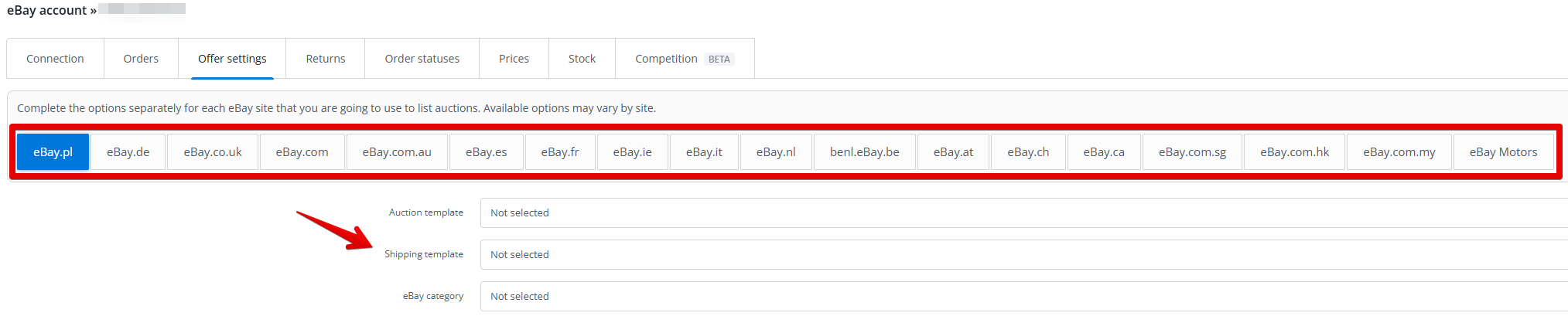Image resolution: width=1568 pixels, height=323 pixels.
Task: Switch to the Orders tab
Action: (x=141, y=59)
